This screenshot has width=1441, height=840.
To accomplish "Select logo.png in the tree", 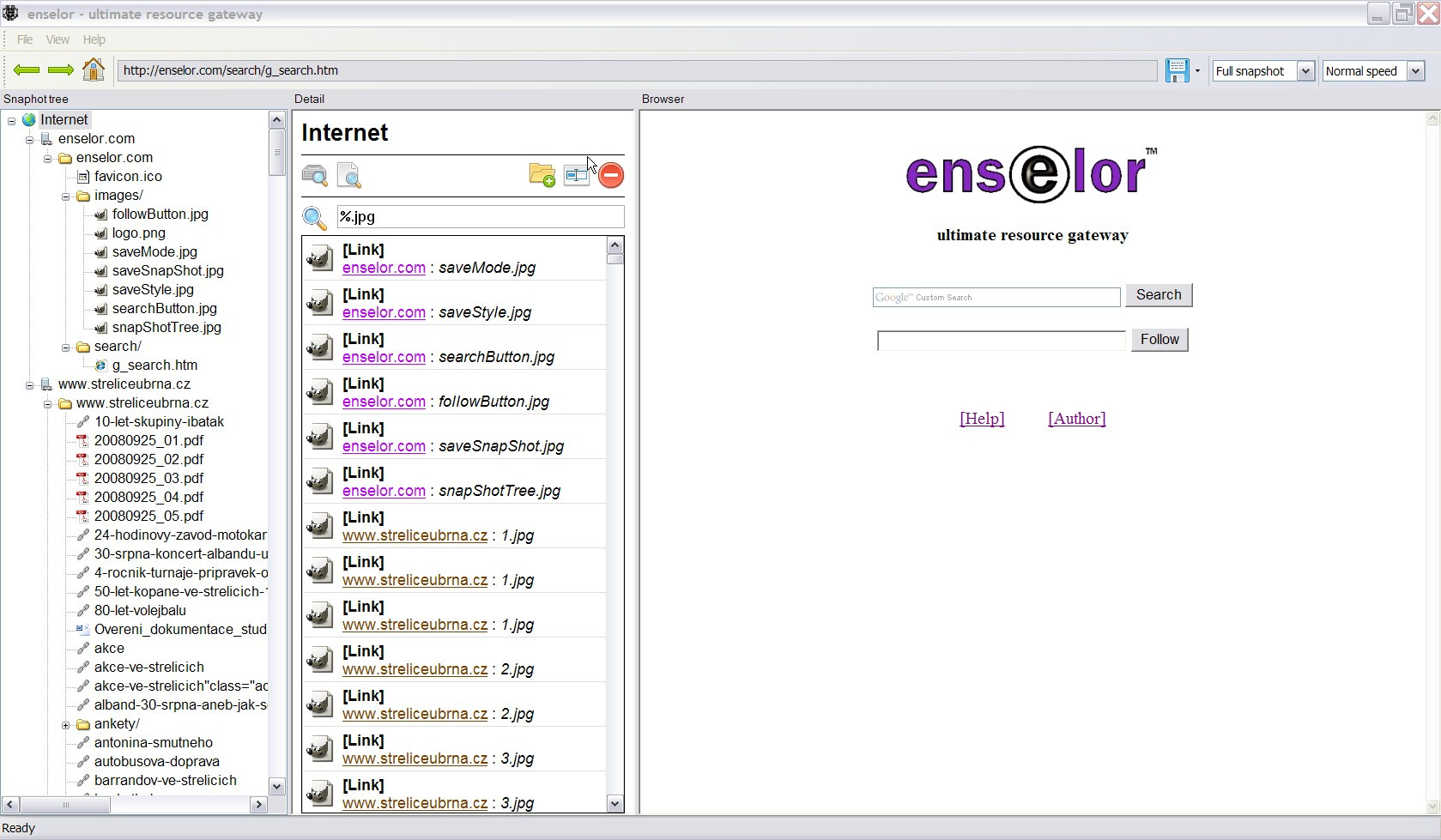I will click(x=139, y=233).
